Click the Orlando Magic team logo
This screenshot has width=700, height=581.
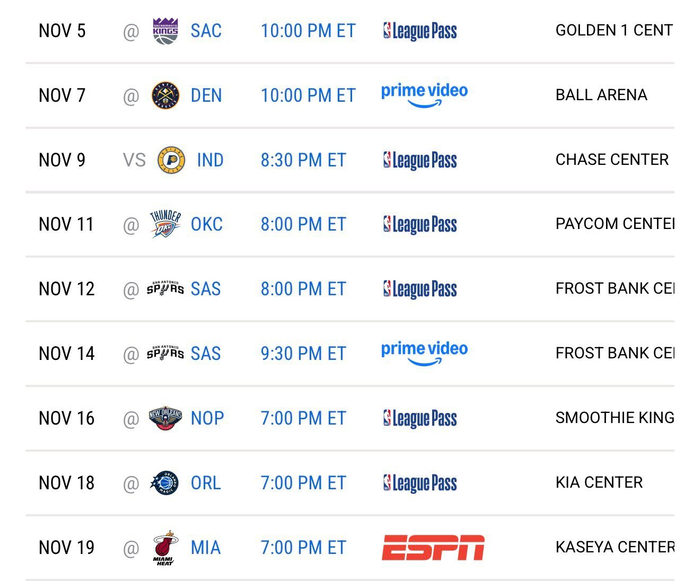pos(165,483)
